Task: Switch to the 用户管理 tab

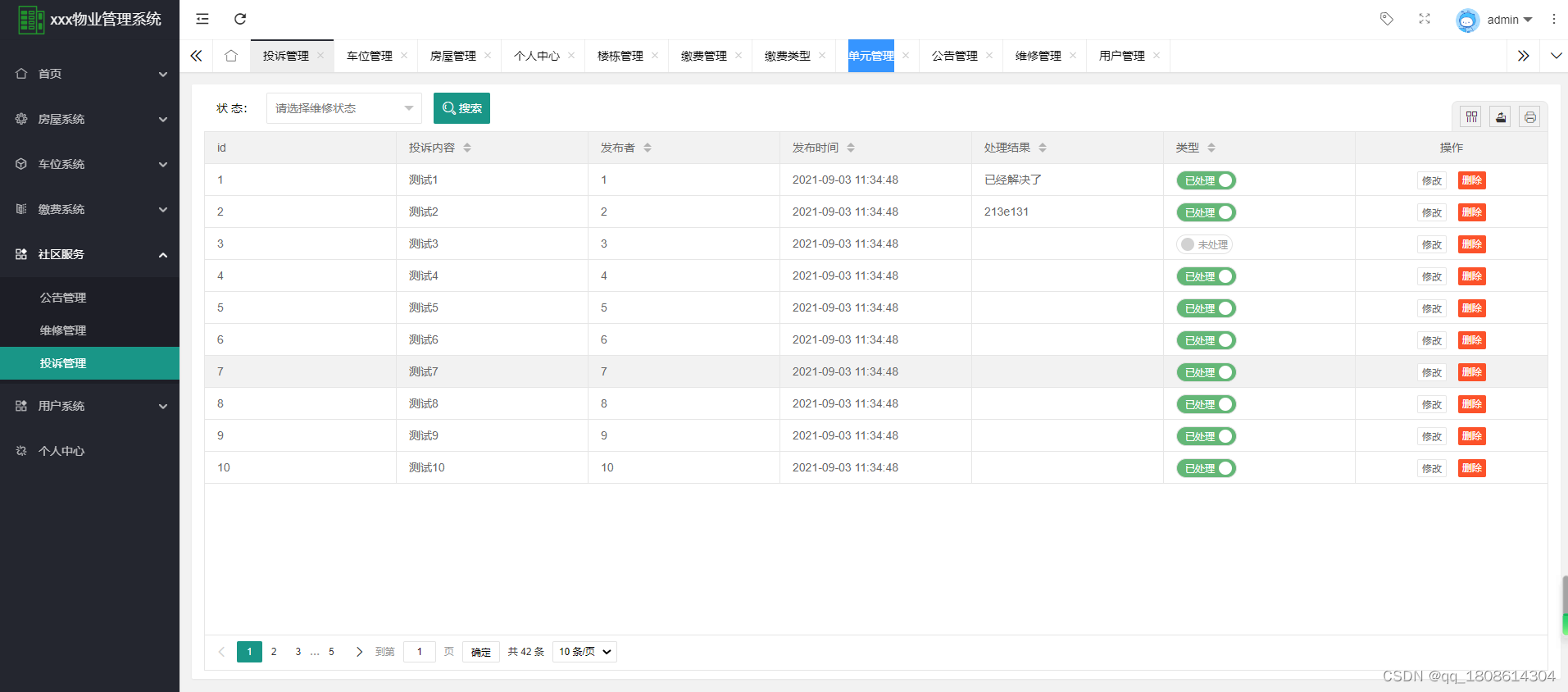Action: [x=1122, y=56]
